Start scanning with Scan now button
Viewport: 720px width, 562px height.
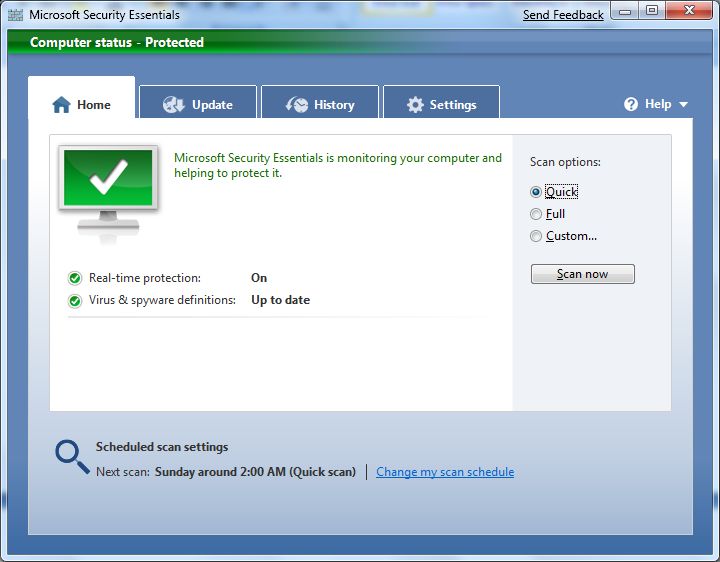[x=583, y=274]
